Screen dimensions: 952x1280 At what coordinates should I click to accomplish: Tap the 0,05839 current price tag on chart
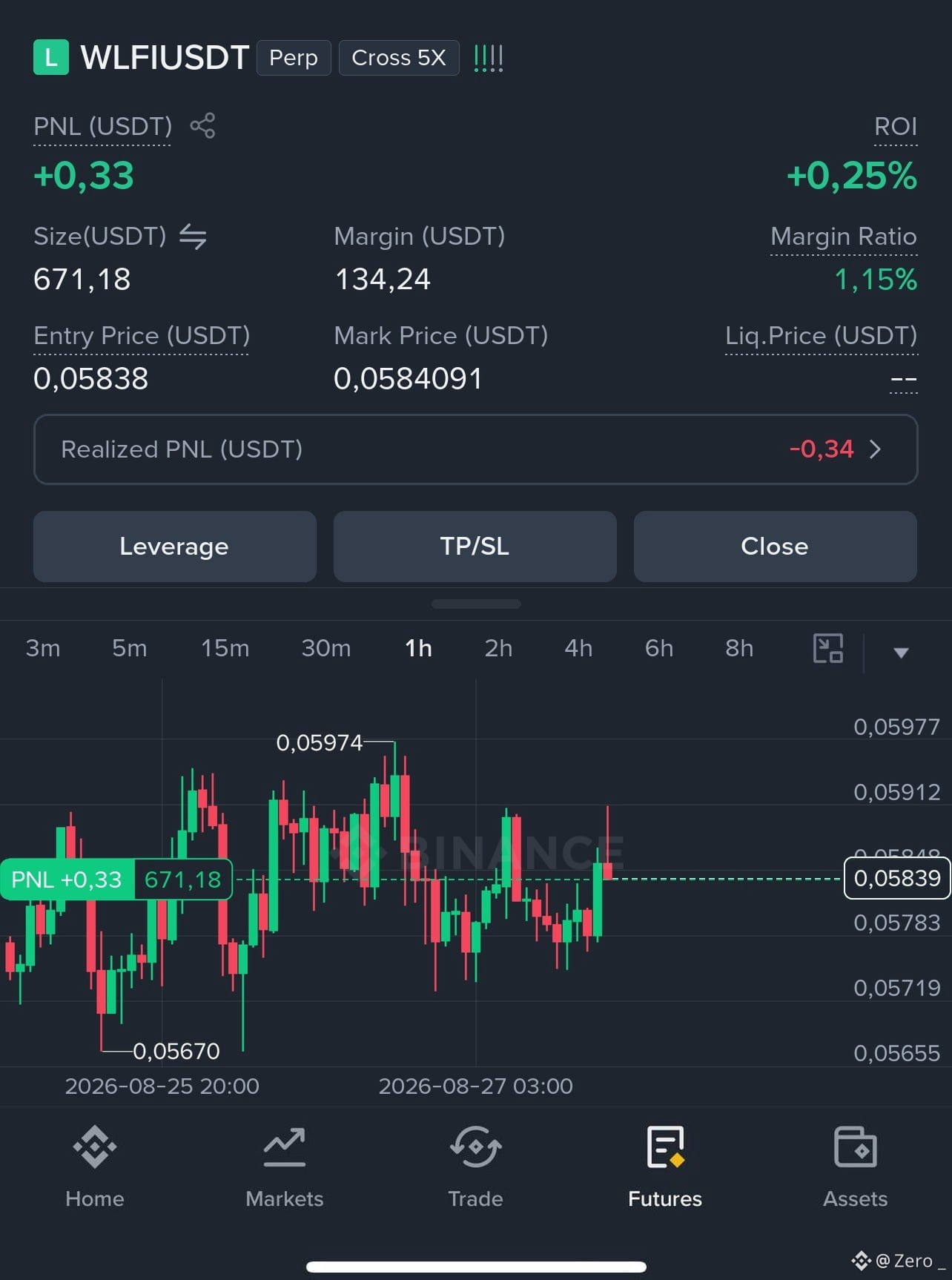897,878
